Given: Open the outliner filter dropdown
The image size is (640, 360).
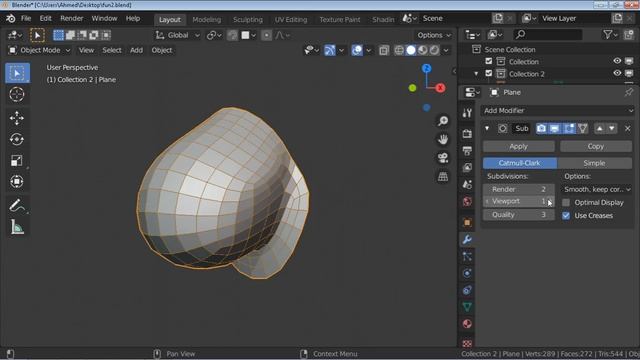Looking at the screenshot, I should (610, 35).
